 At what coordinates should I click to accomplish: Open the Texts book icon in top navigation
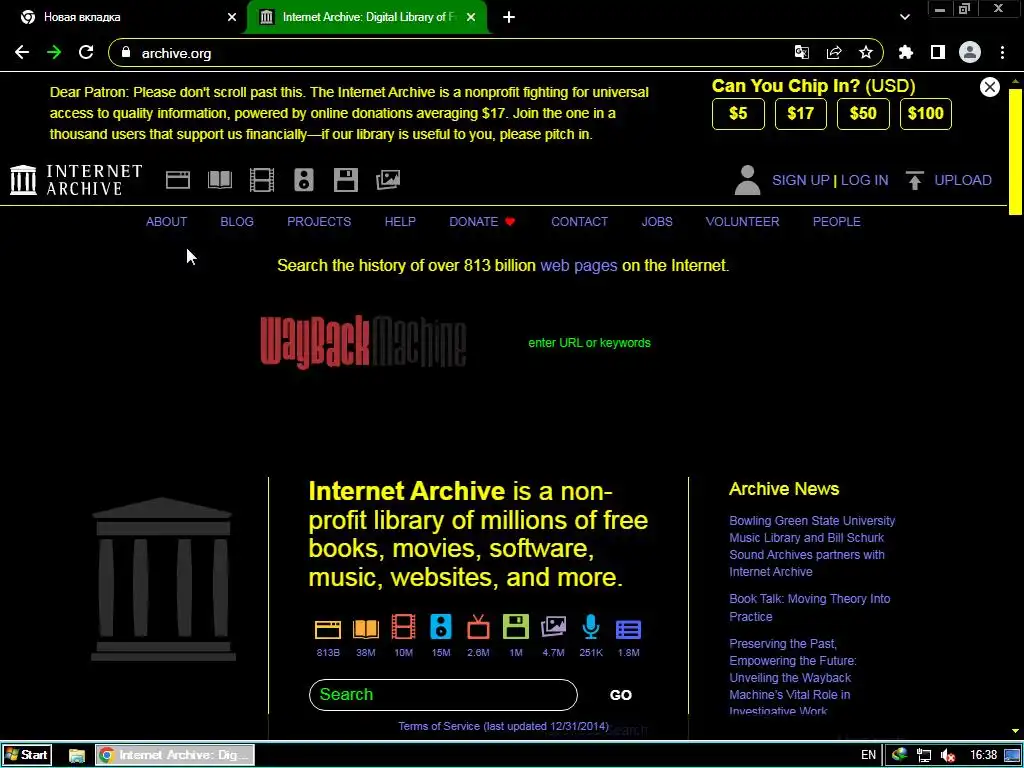pos(220,180)
